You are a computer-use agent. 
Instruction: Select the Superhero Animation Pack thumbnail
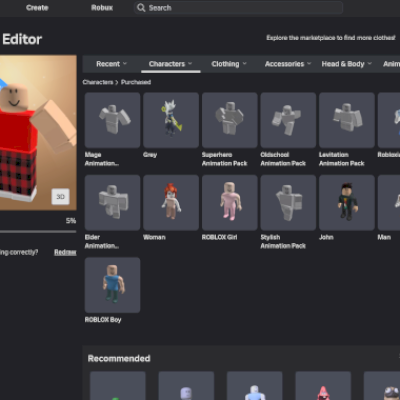pyautogui.click(x=230, y=120)
